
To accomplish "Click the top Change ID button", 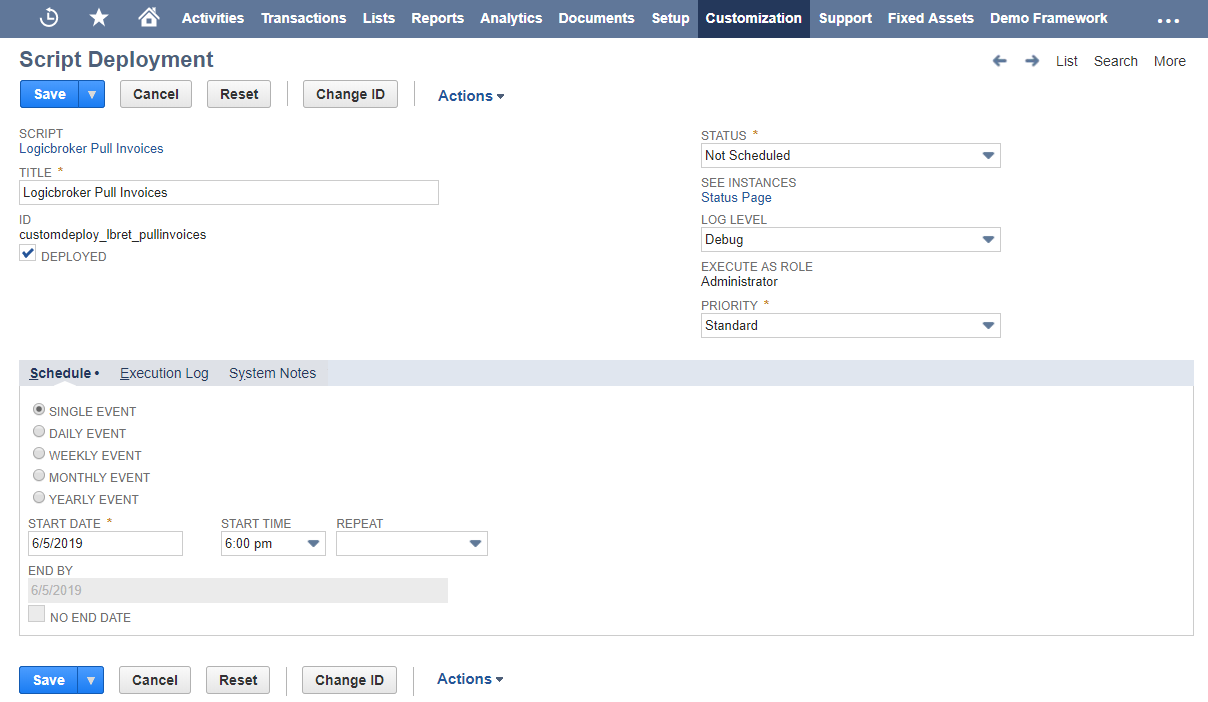I will pos(350,94).
